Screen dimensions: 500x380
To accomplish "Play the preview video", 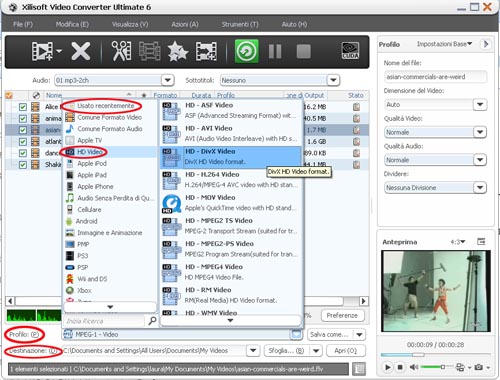I will pos(387,367).
